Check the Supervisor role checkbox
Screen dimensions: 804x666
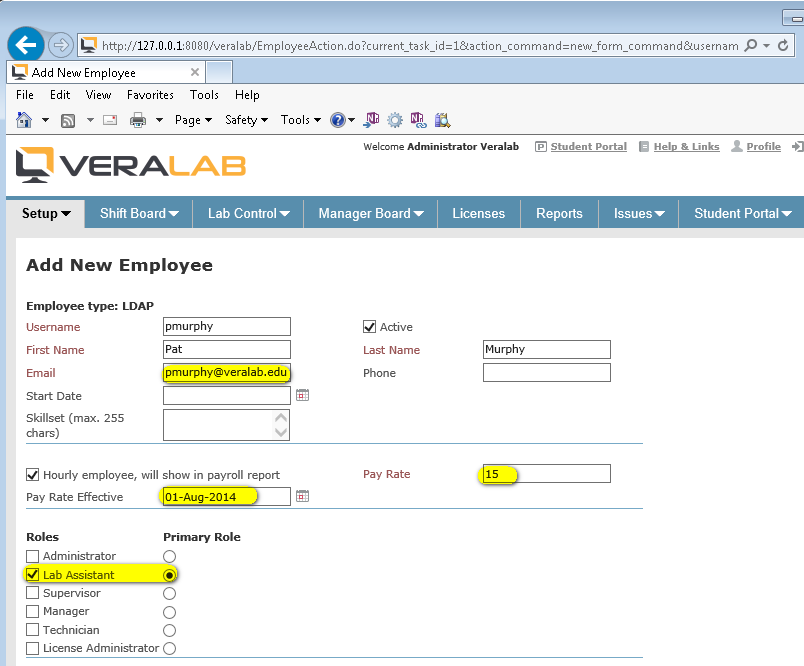pyautogui.click(x=32, y=593)
